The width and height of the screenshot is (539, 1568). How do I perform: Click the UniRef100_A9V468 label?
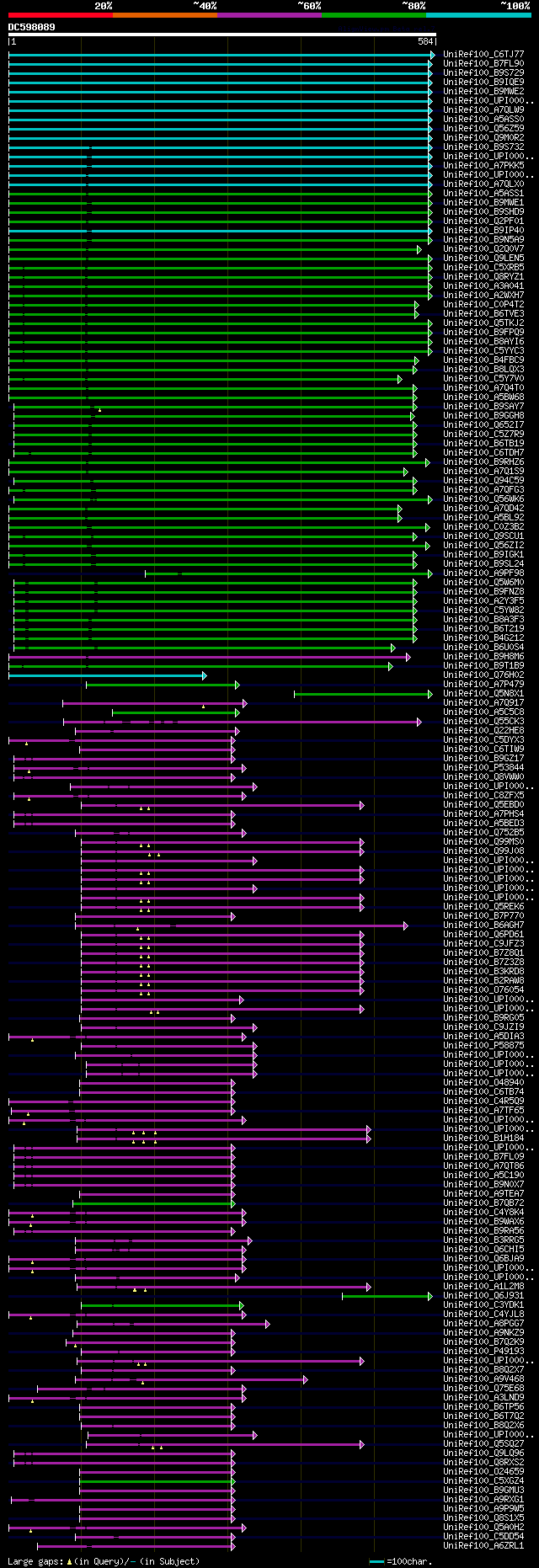(x=483, y=1379)
